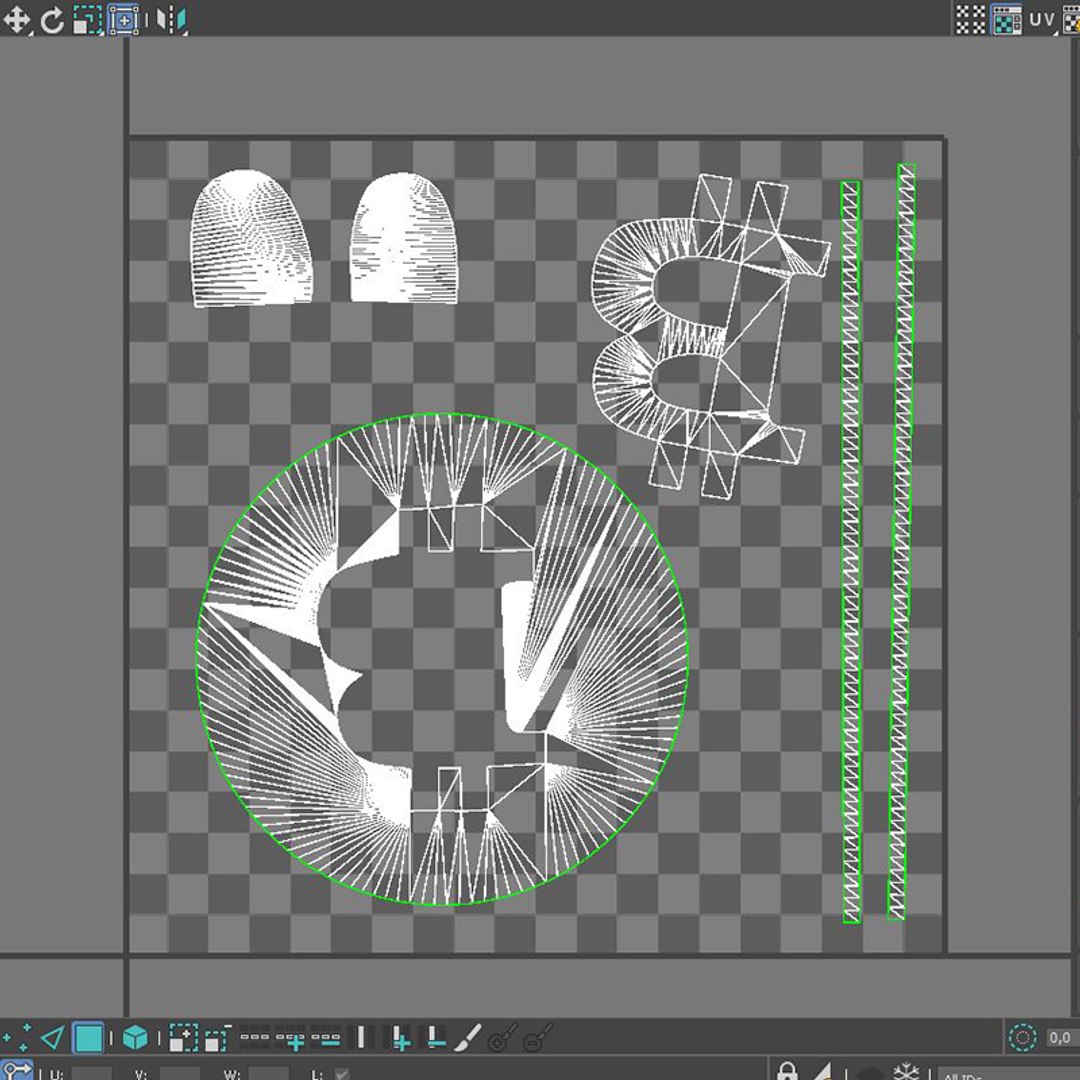Click the snowflake Freeze Selected icon

906,1071
